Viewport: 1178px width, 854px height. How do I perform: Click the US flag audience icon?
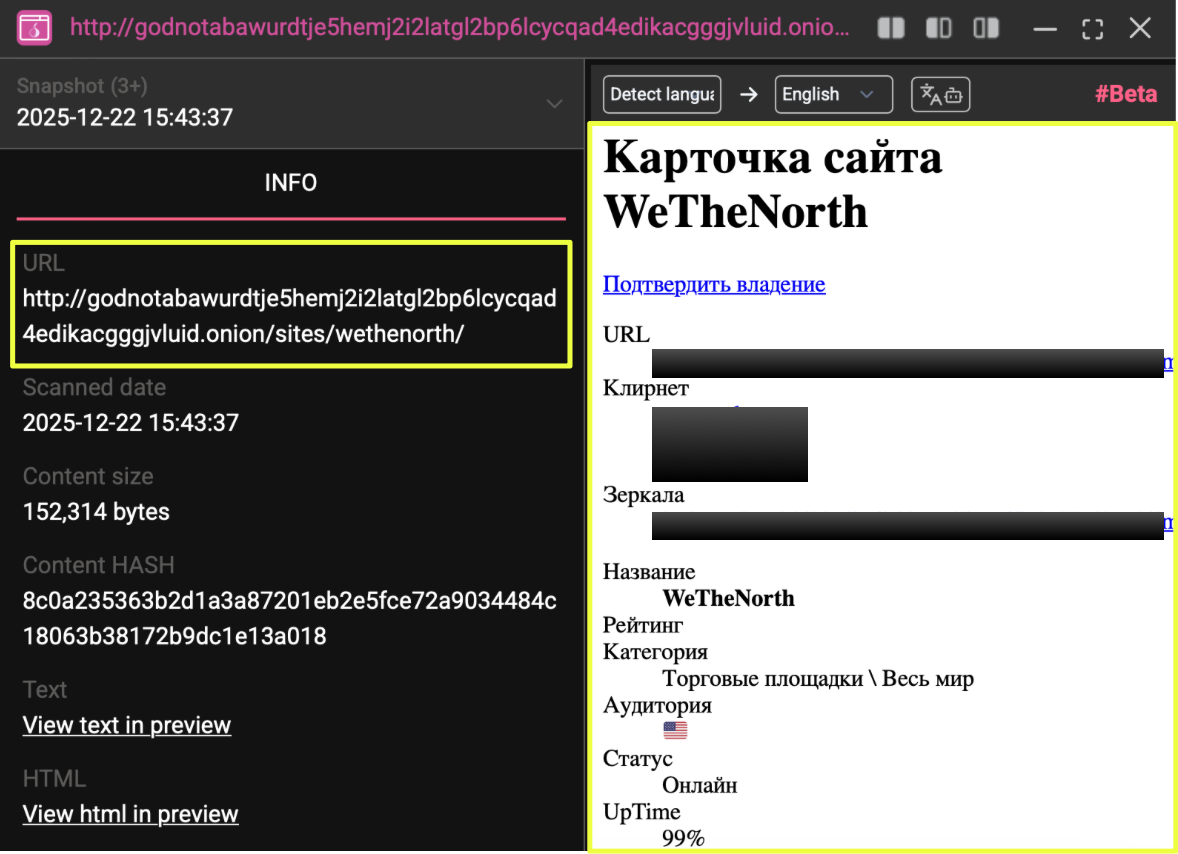coord(675,731)
